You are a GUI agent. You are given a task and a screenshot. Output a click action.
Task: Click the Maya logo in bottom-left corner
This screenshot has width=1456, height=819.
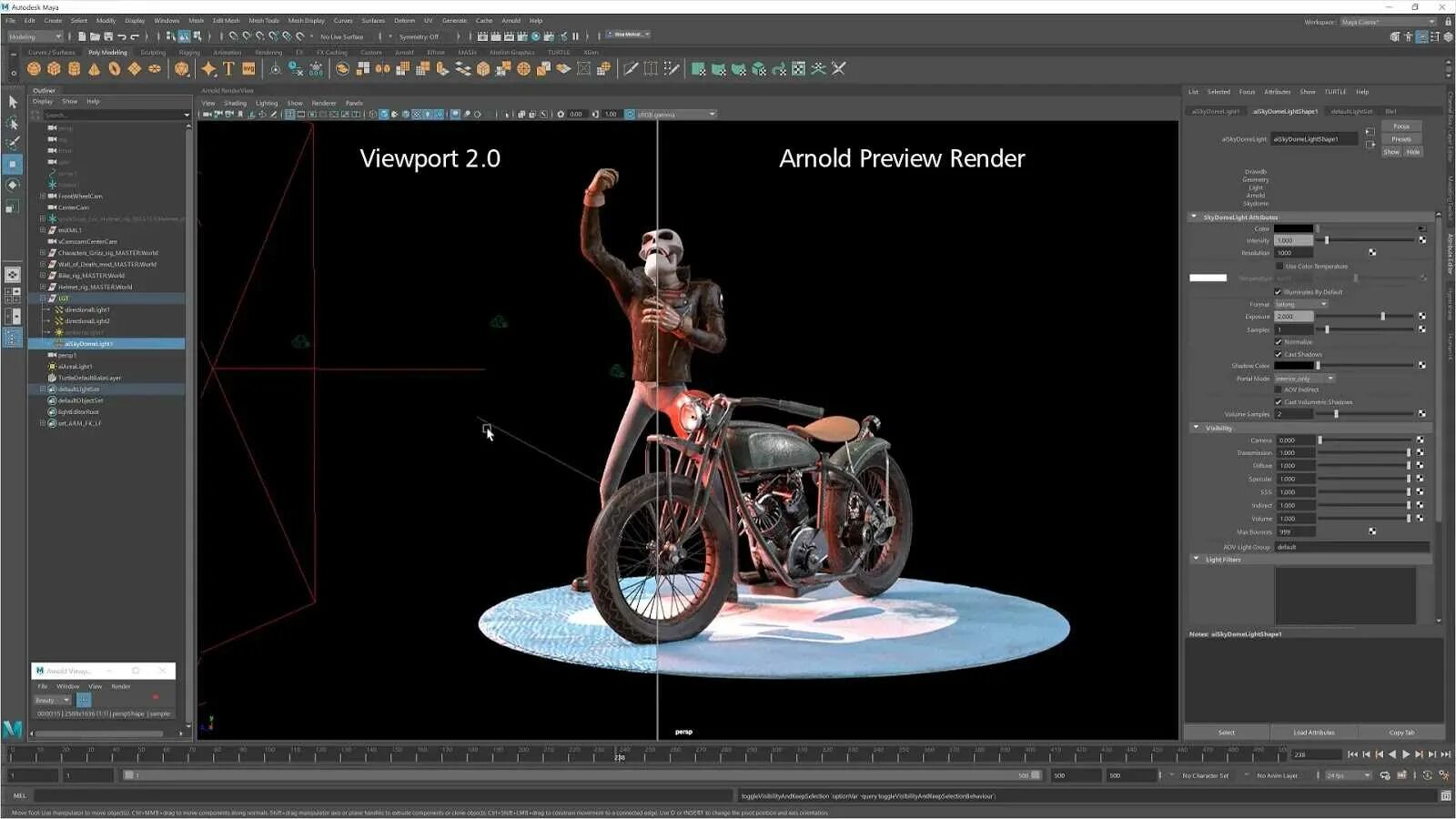pos(13,729)
